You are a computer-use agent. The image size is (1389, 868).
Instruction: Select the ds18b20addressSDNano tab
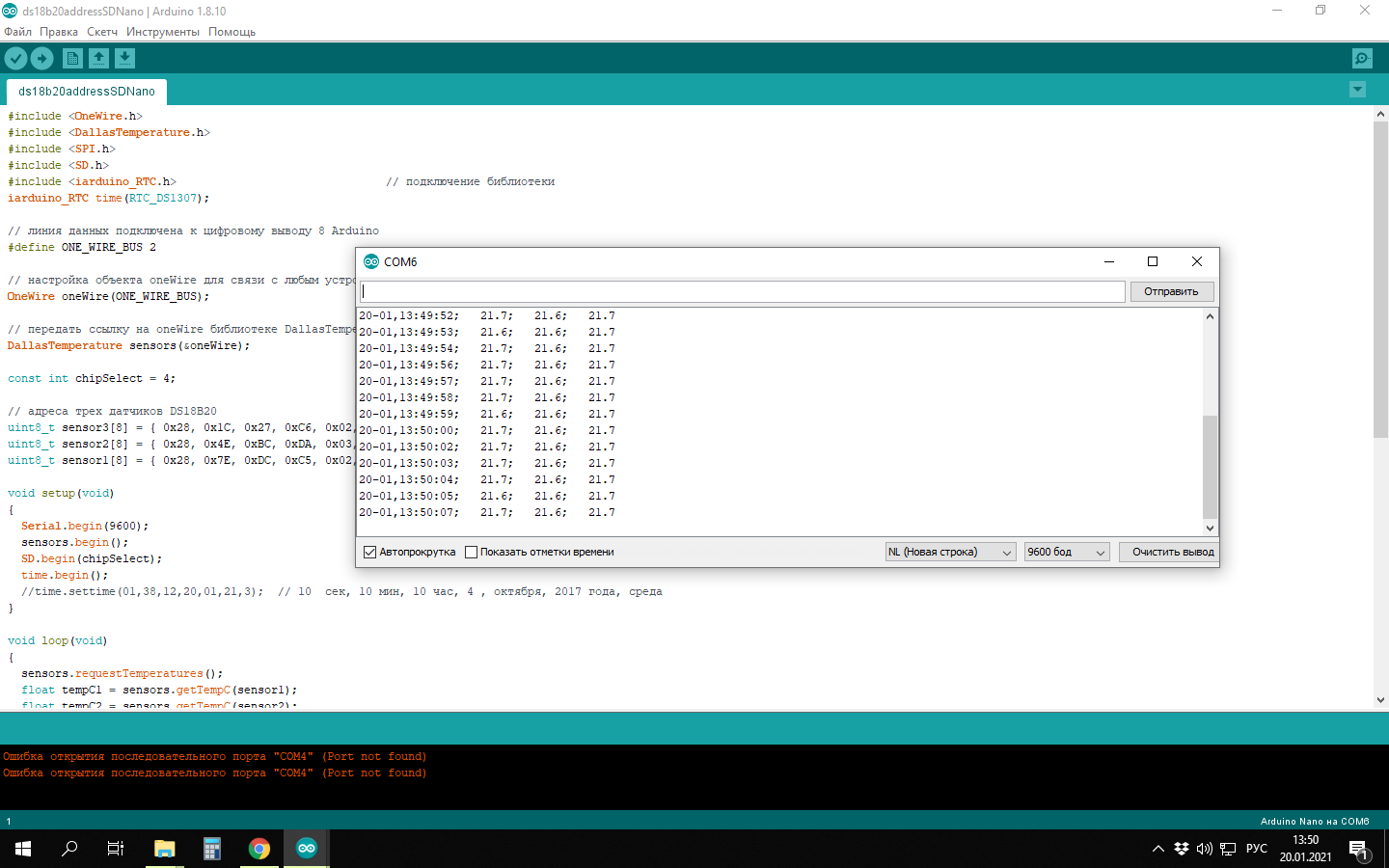[x=87, y=92]
